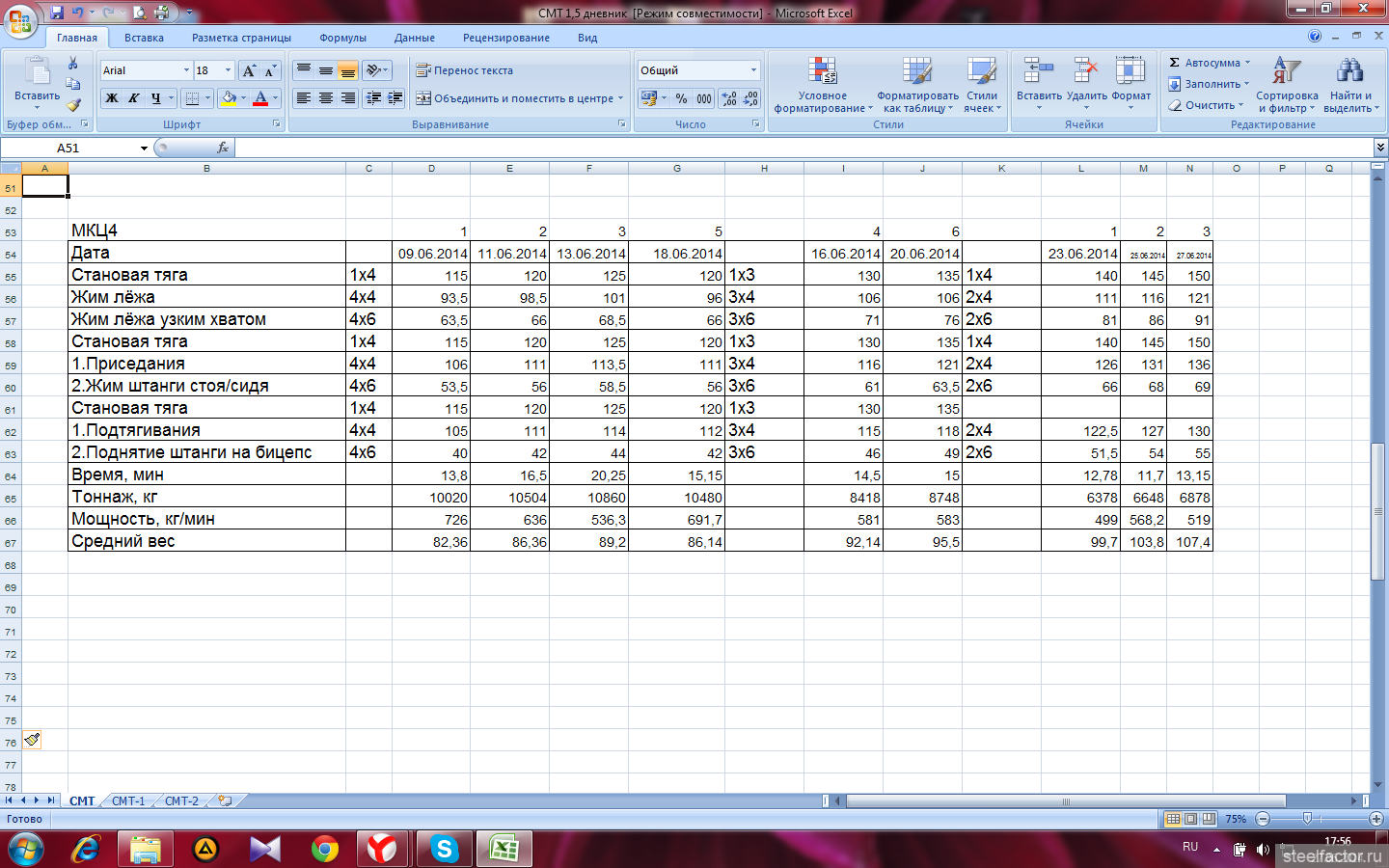1389x868 pixels.
Task: Click the formula bar input field
Action: pos(804,149)
